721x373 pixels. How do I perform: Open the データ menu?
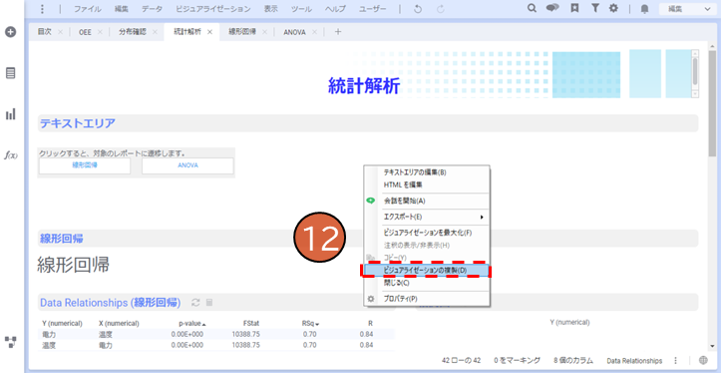[152, 9]
